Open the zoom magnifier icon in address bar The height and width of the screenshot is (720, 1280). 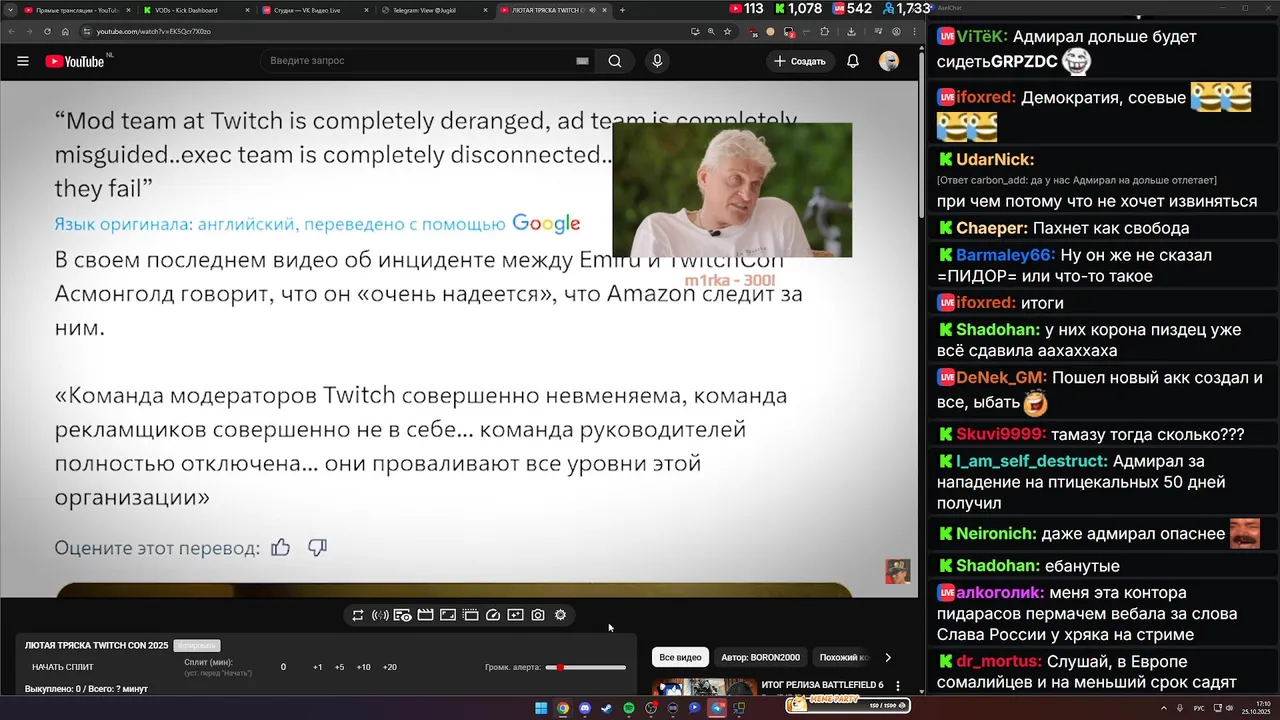(x=711, y=31)
